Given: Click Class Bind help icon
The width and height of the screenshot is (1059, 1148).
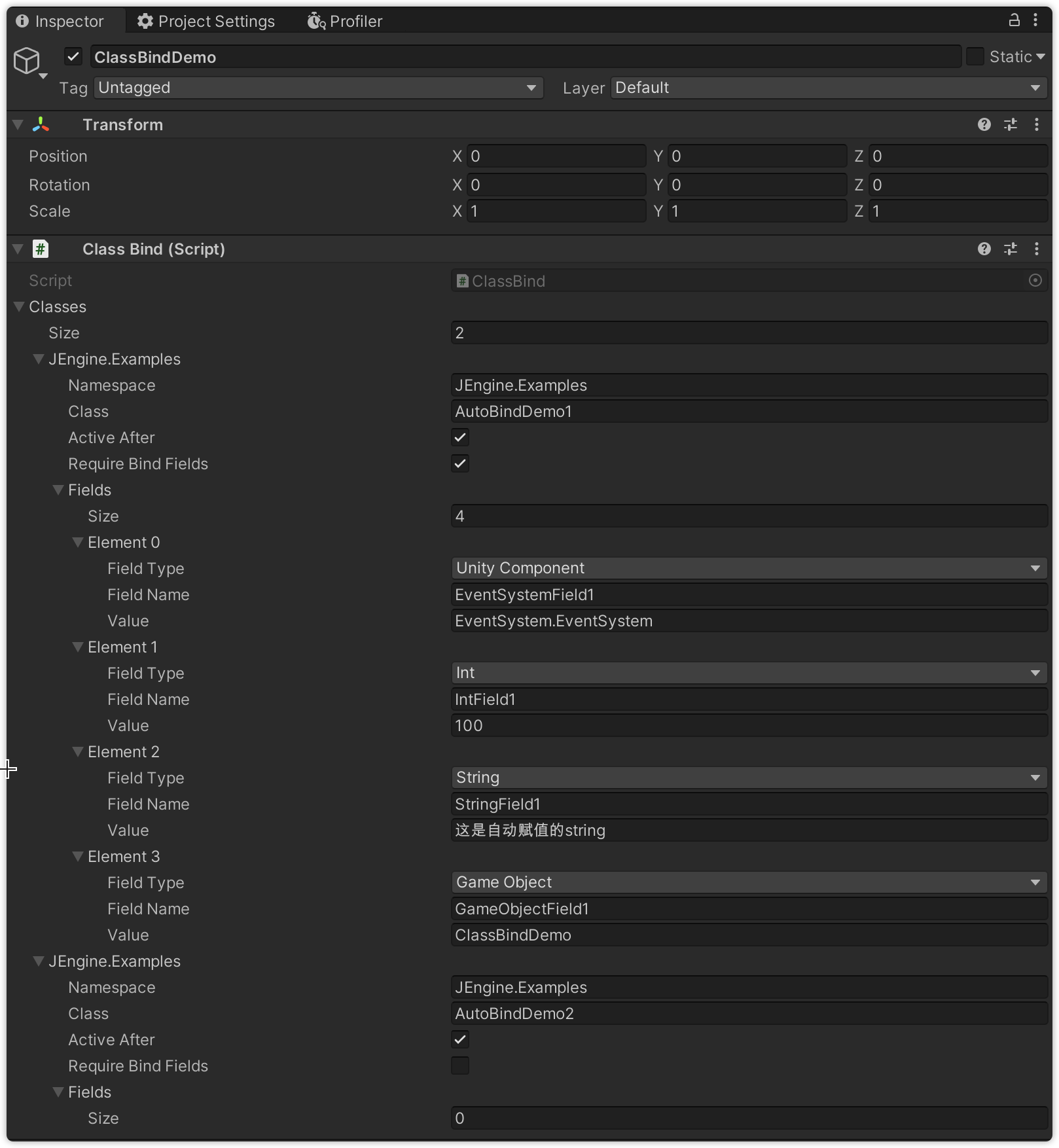Looking at the screenshot, I should tap(984, 249).
